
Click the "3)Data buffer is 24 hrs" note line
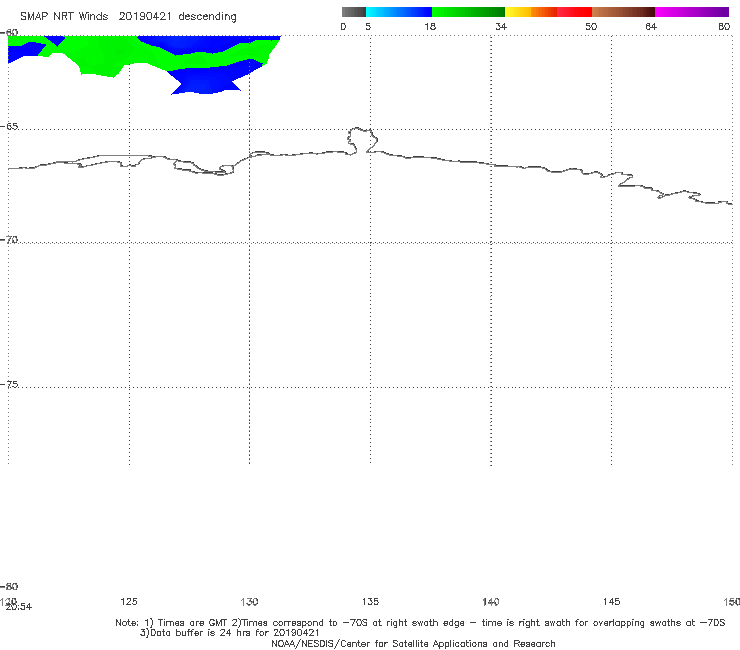[x=229, y=633]
